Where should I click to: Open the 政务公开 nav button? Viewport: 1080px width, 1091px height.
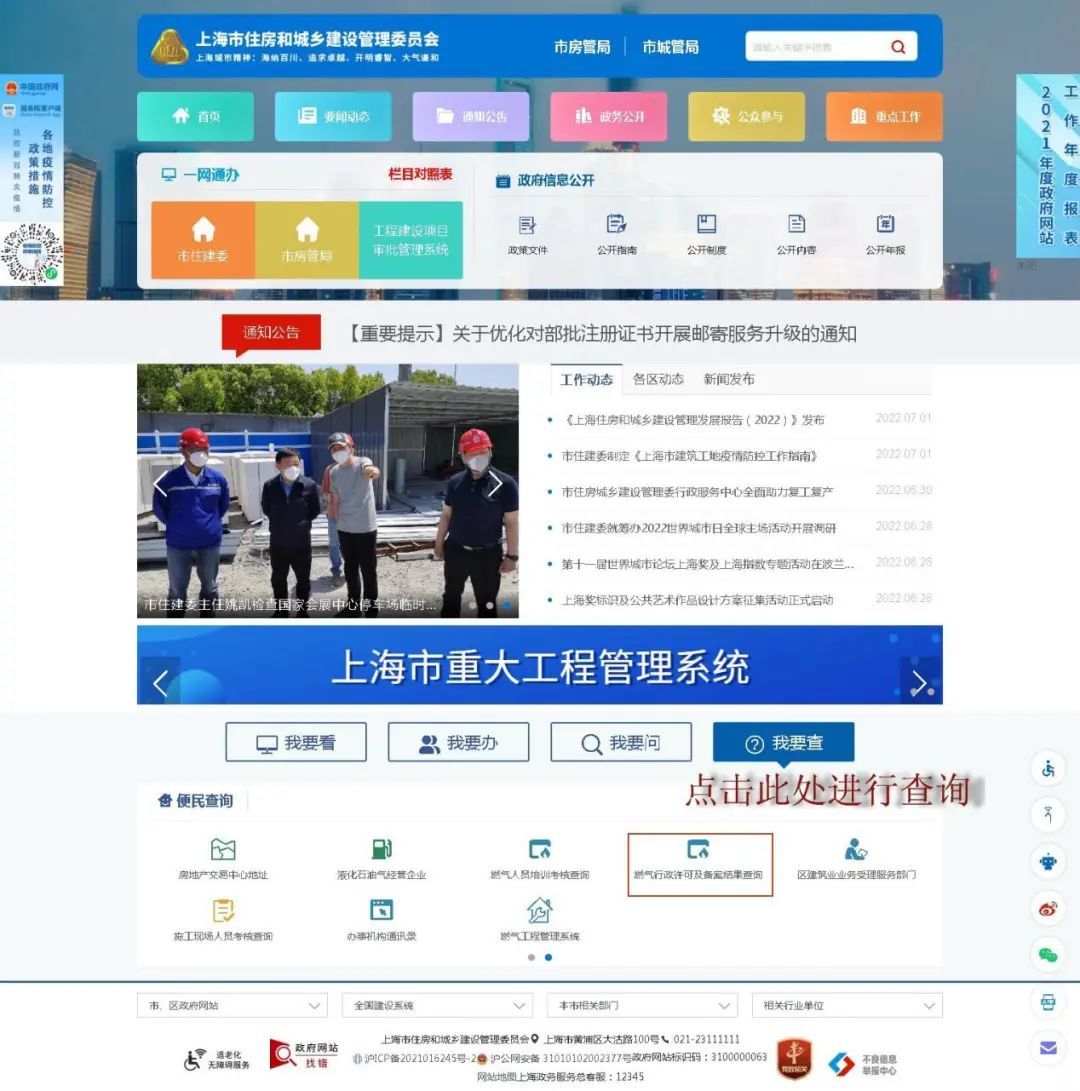[609, 116]
